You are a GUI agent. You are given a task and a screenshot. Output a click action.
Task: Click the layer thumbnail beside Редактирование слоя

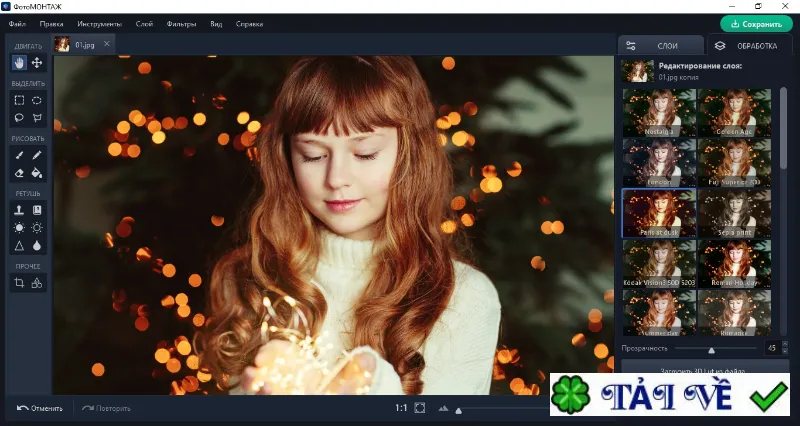637,71
